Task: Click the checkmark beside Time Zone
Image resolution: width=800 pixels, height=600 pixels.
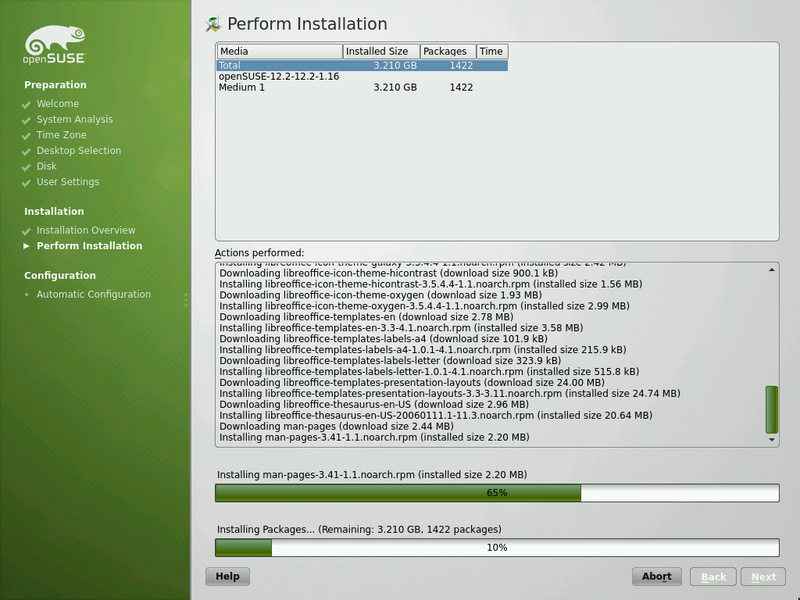Action: tap(26, 136)
